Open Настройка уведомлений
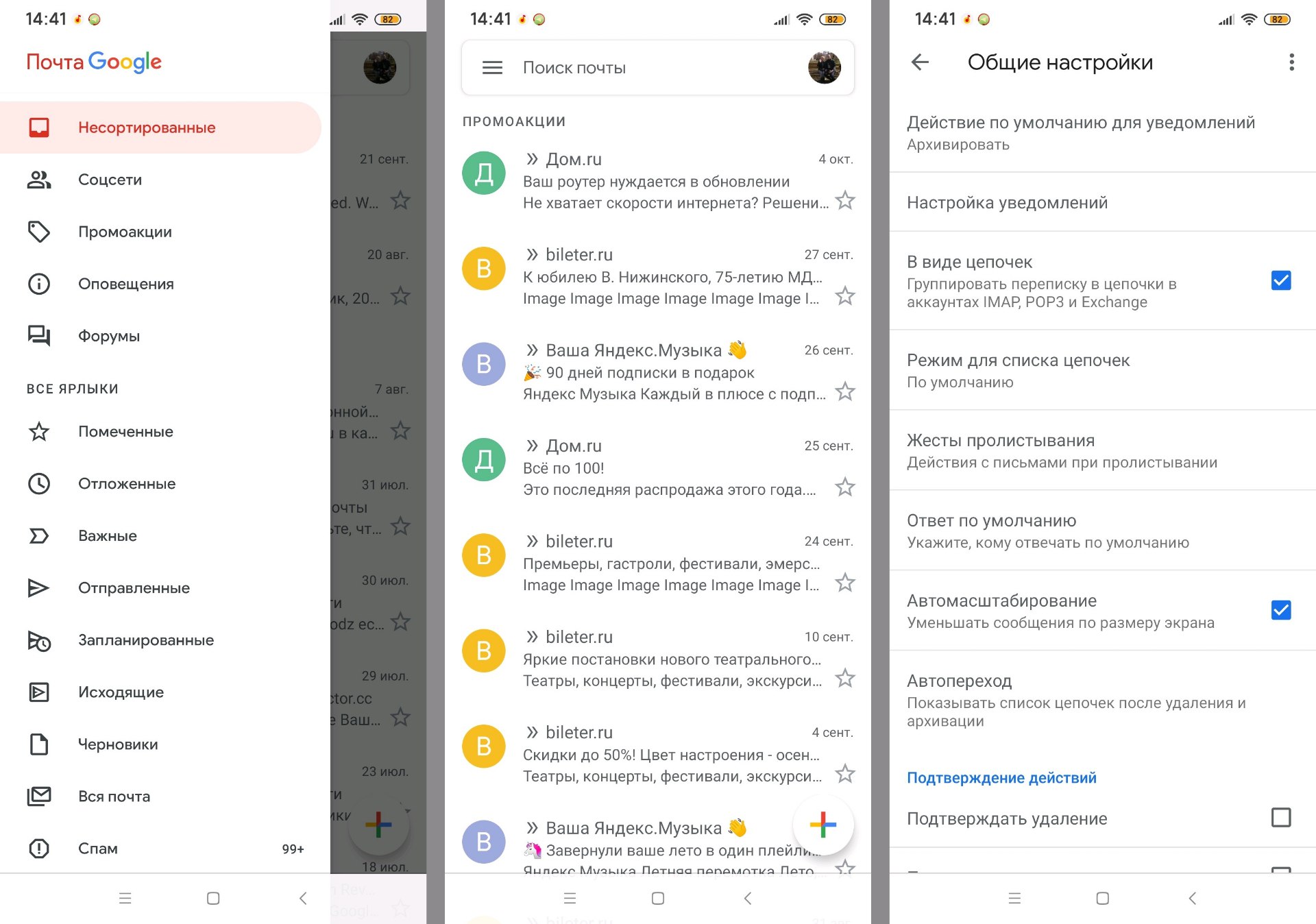 point(1102,202)
